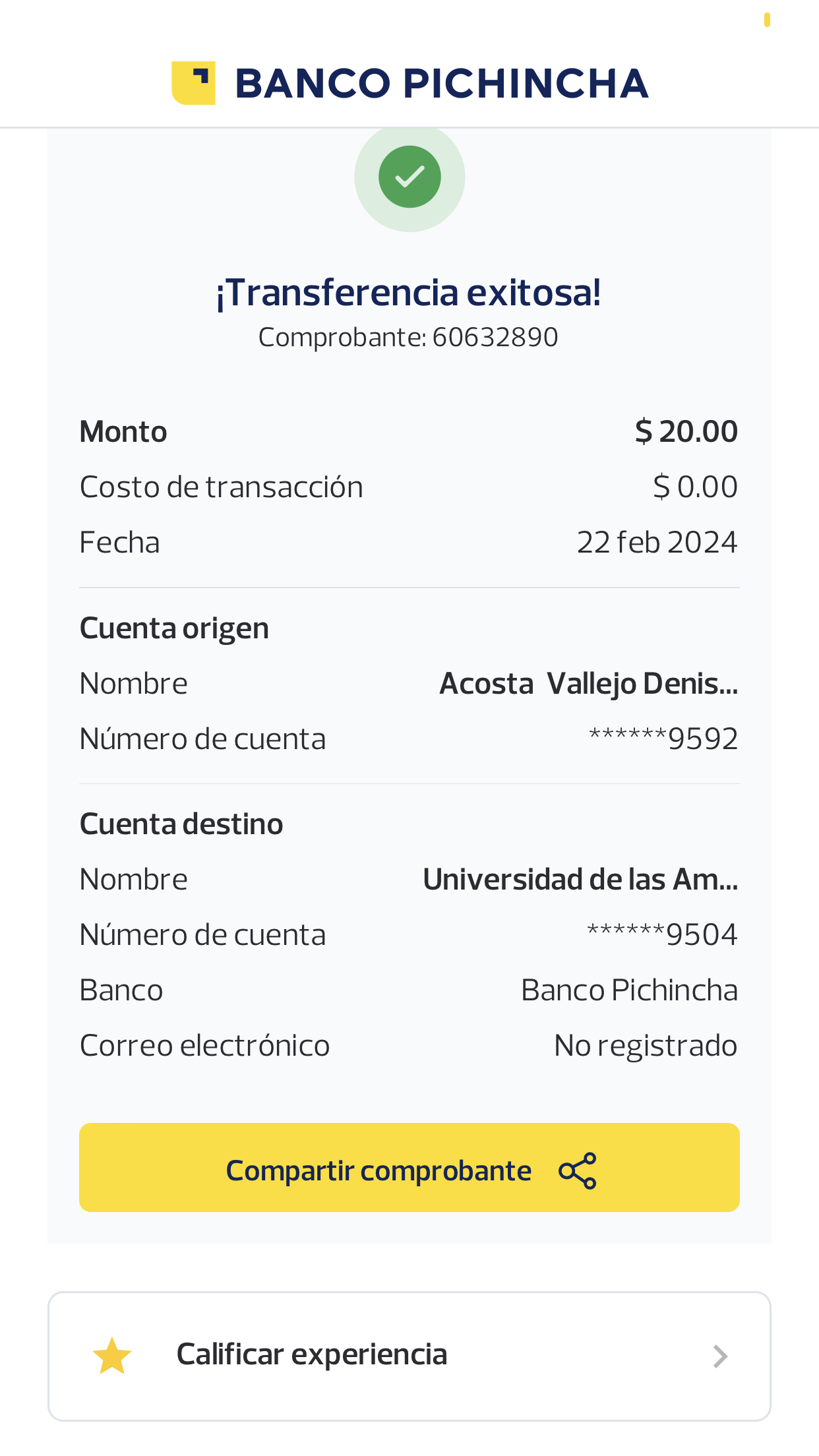Click the BANCO PICHINCHA header title
Viewport: 819px width, 1456px height.
point(441,84)
